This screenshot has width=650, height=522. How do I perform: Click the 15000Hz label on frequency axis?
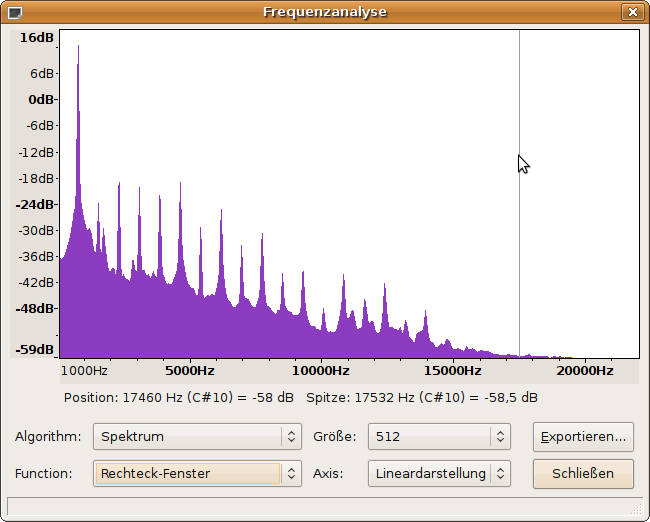click(452, 371)
